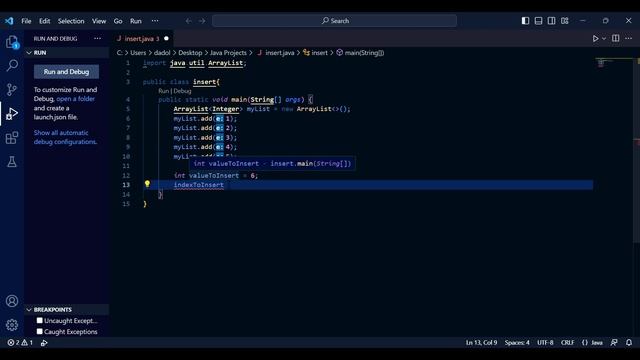Go forward with the right arrow
This screenshot has height=360, width=640.
(202, 21)
